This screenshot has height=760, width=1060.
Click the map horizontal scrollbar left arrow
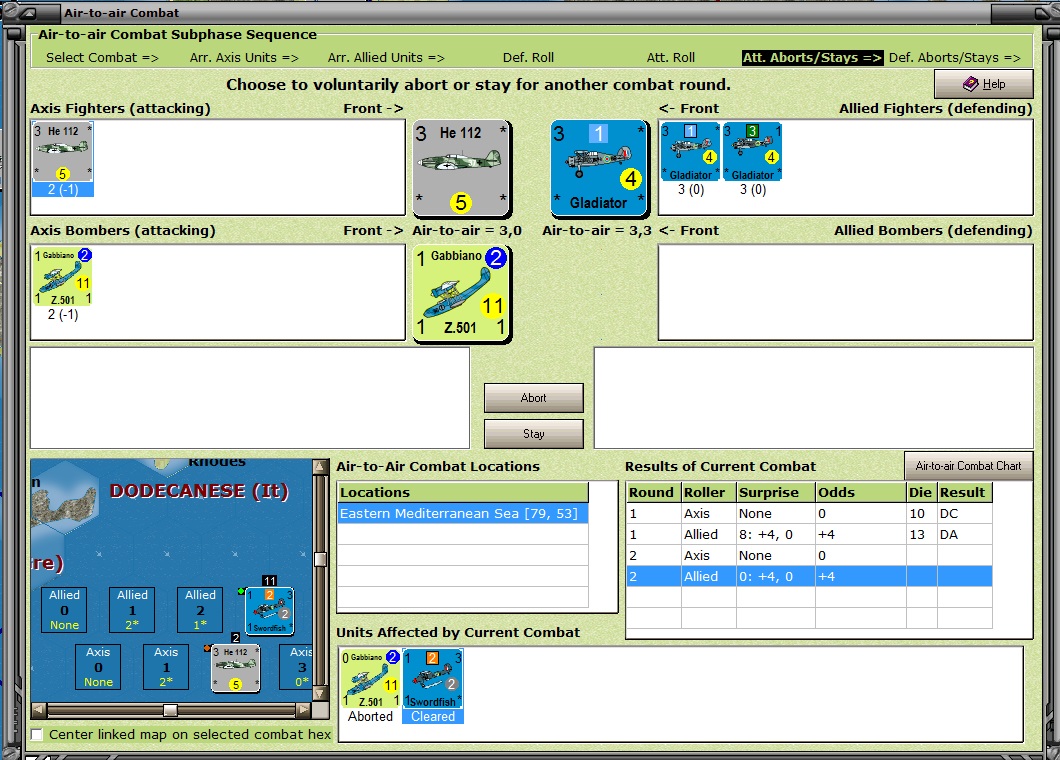tap(39, 710)
